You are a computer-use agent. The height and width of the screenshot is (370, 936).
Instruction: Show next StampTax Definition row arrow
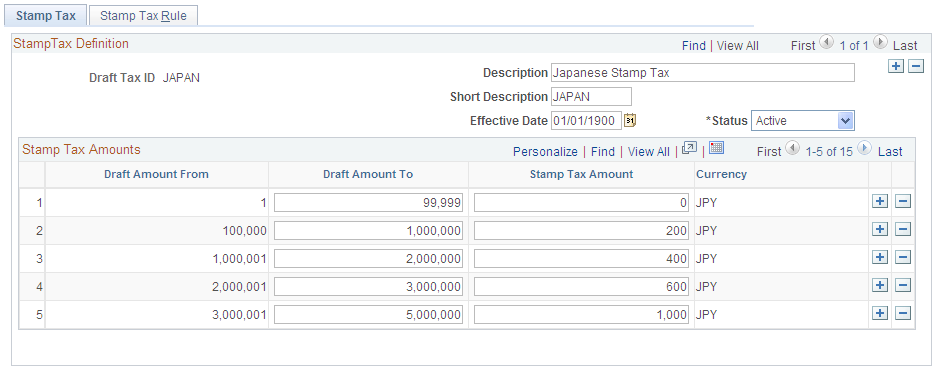pyautogui.click(x=880, y=42)
